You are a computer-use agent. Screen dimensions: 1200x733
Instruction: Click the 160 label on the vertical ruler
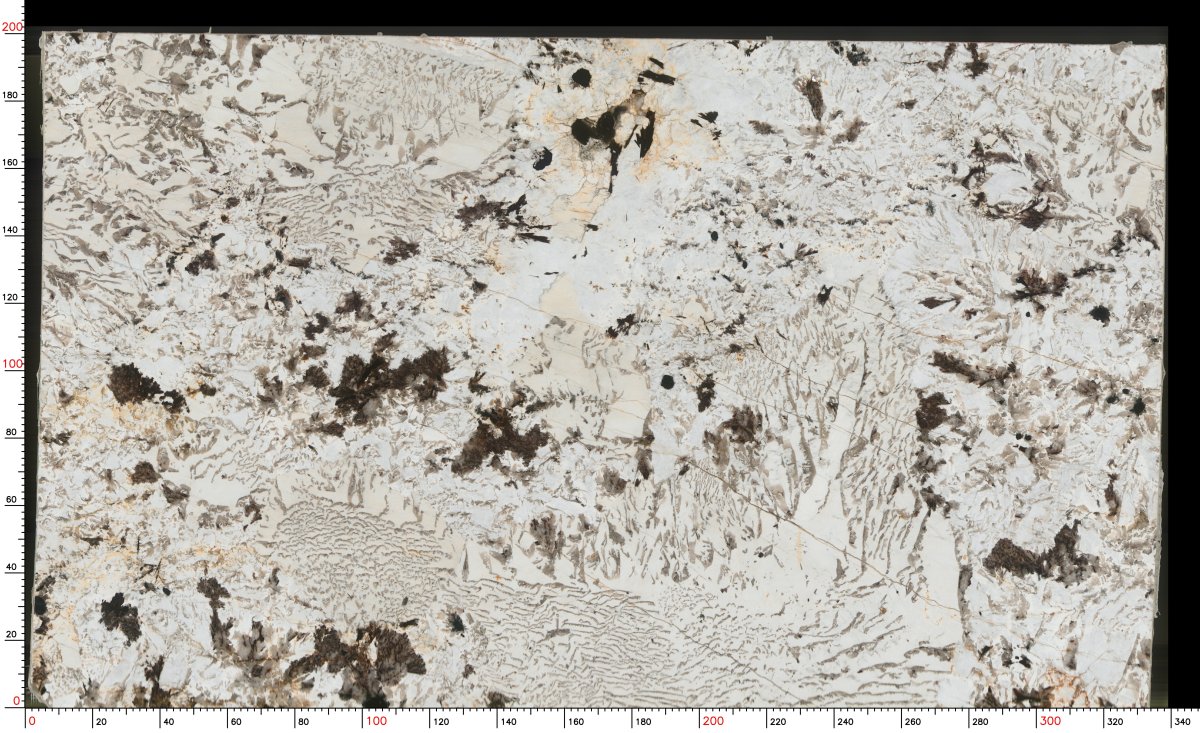pos(11,163)
